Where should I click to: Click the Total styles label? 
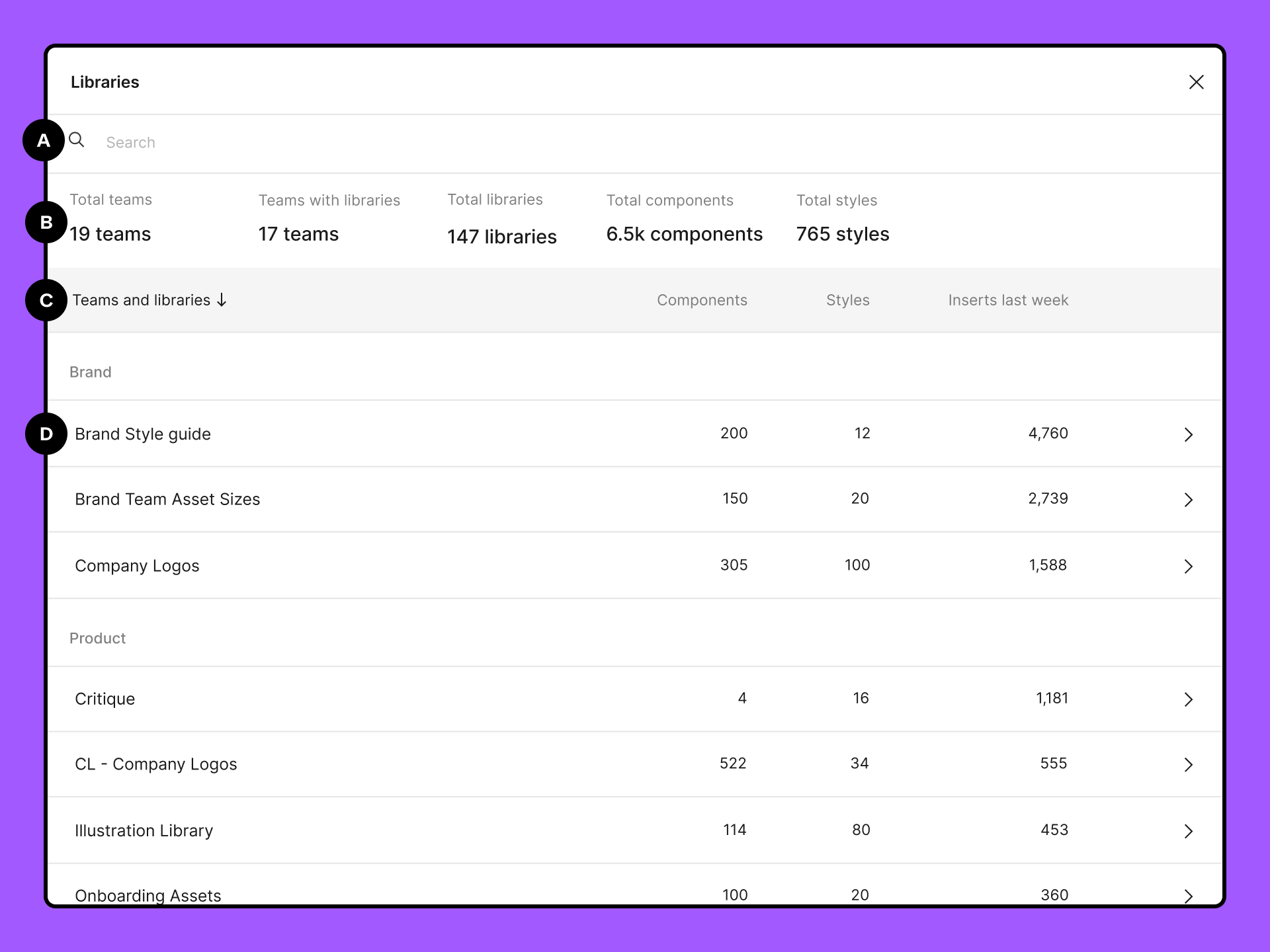click(x=836, y=200)
